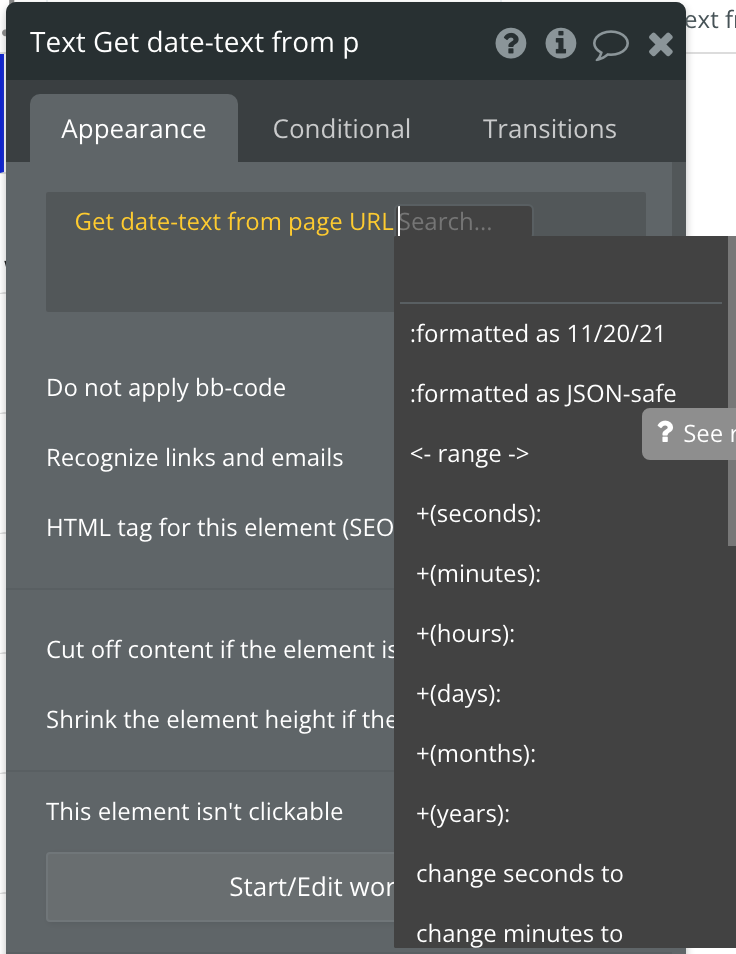
Task: Open the element info icon
Action: coord(560,44)
